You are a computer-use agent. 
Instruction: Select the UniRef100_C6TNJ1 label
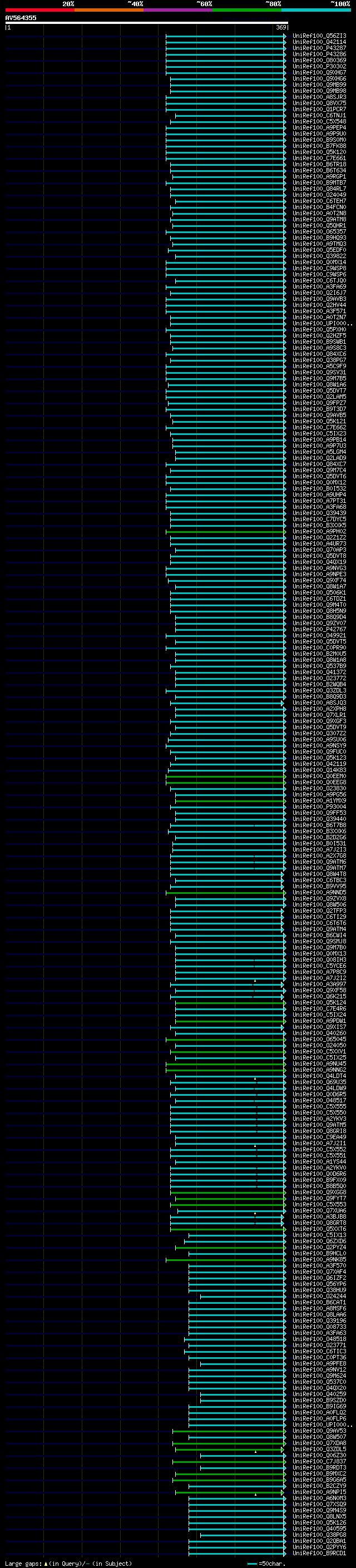click(x=319, y=115)
